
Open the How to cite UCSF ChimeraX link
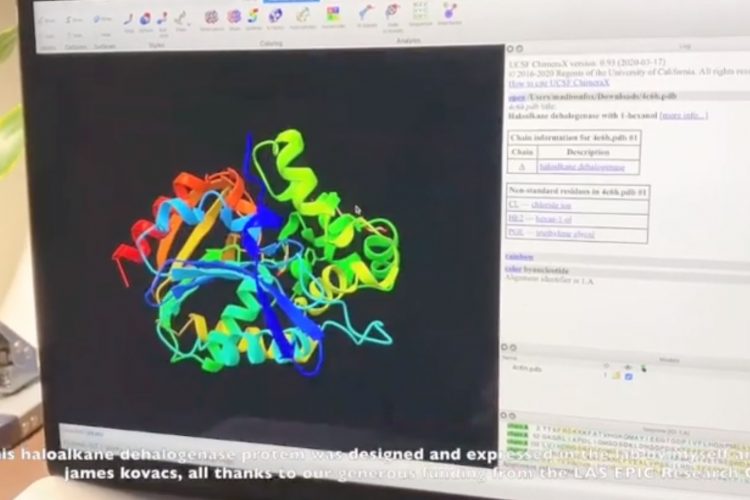[559, 83]
